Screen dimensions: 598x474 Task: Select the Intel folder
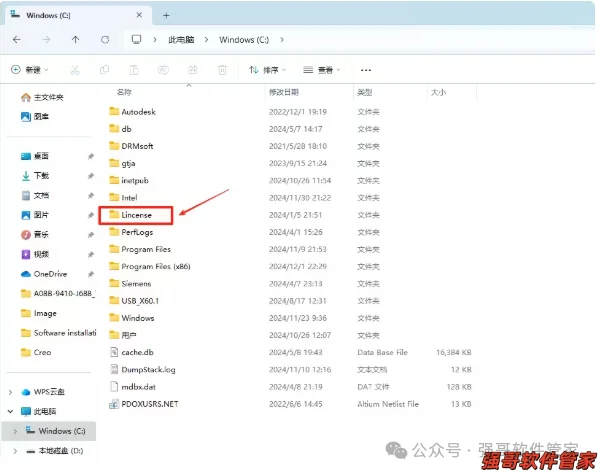point(123,198)
